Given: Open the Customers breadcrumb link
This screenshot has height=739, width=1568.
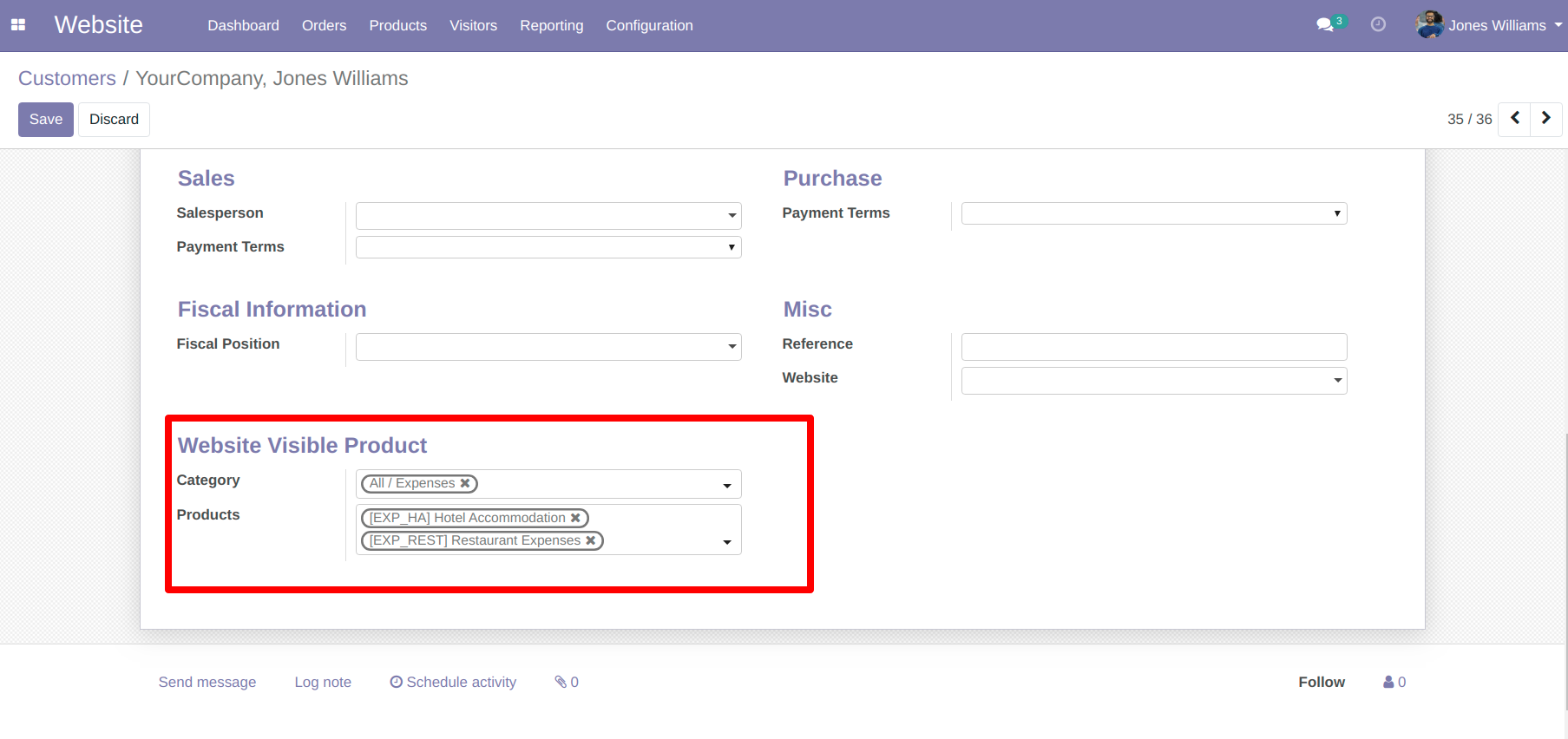Looking at the screenshot, I should (x=67, y=78).
